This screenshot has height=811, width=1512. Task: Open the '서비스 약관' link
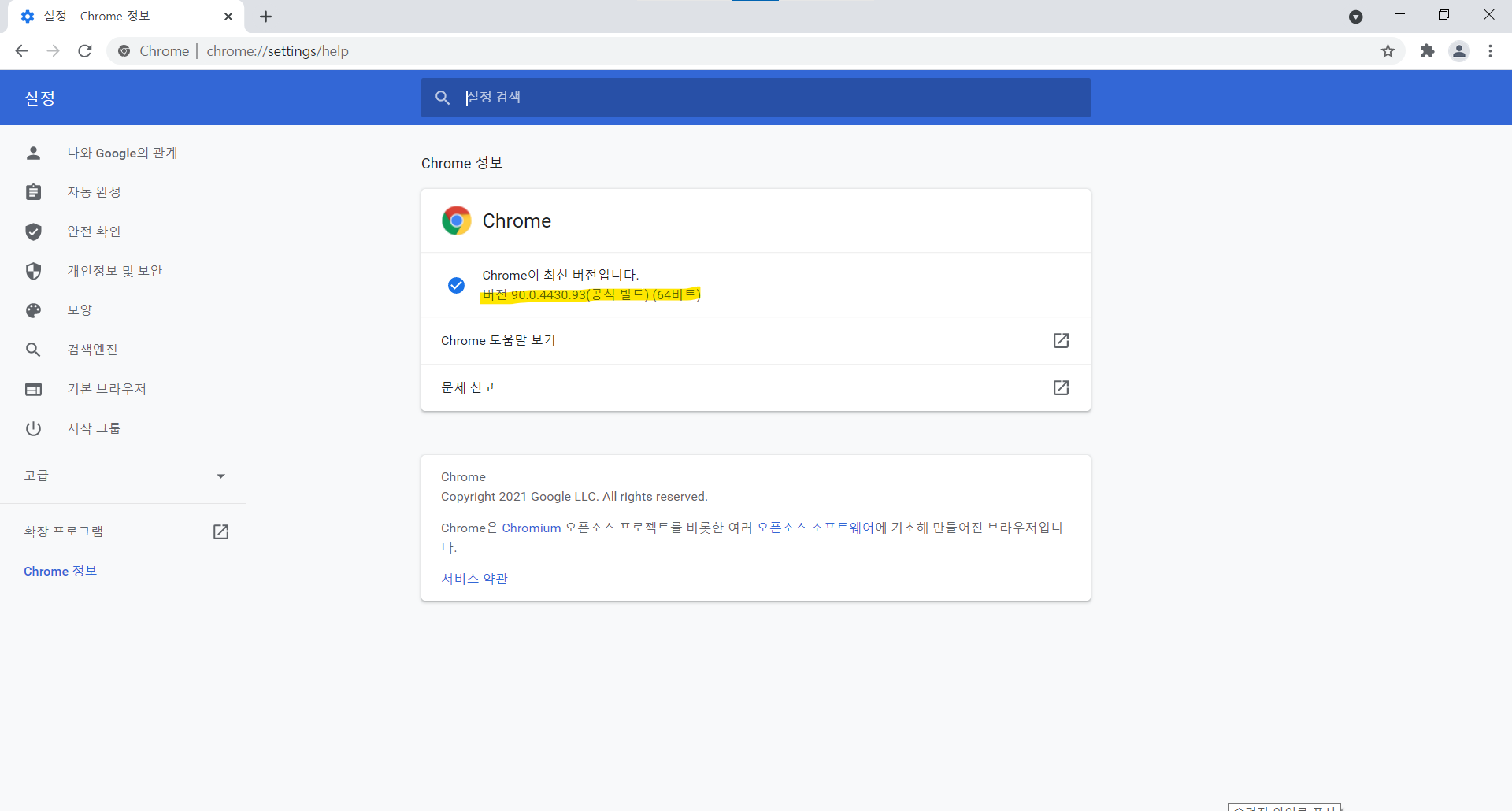475,579
